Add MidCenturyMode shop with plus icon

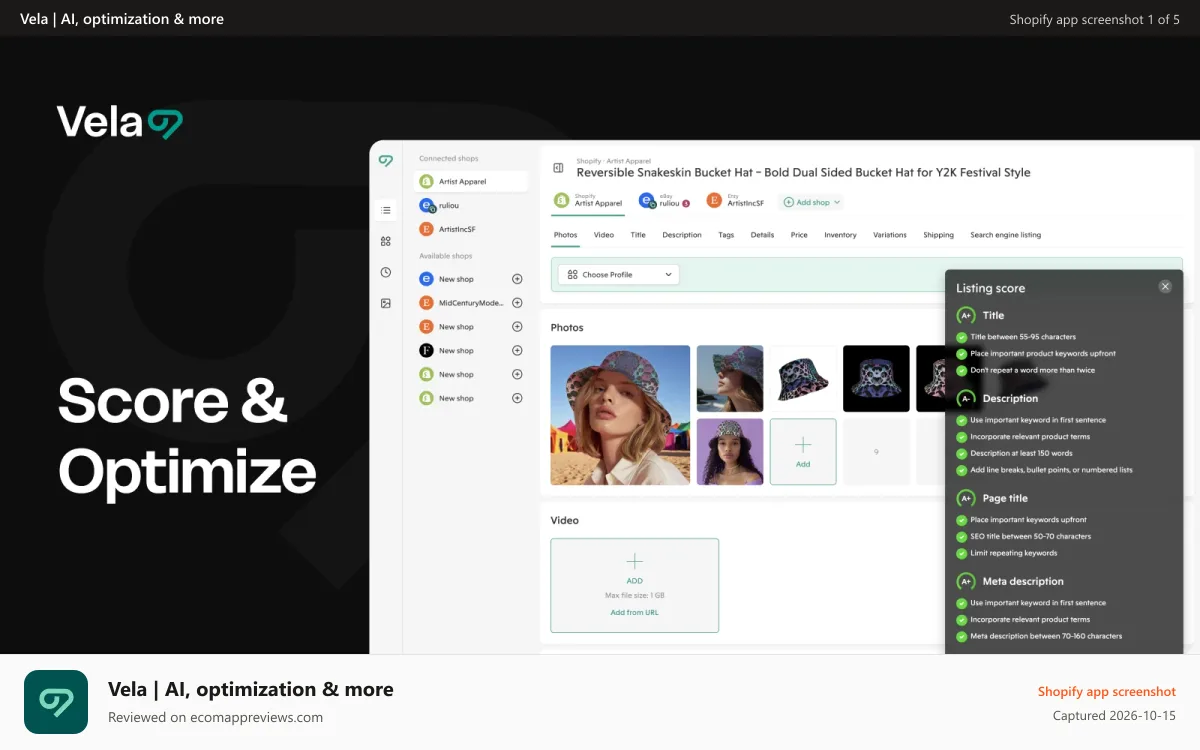(517, 303)
